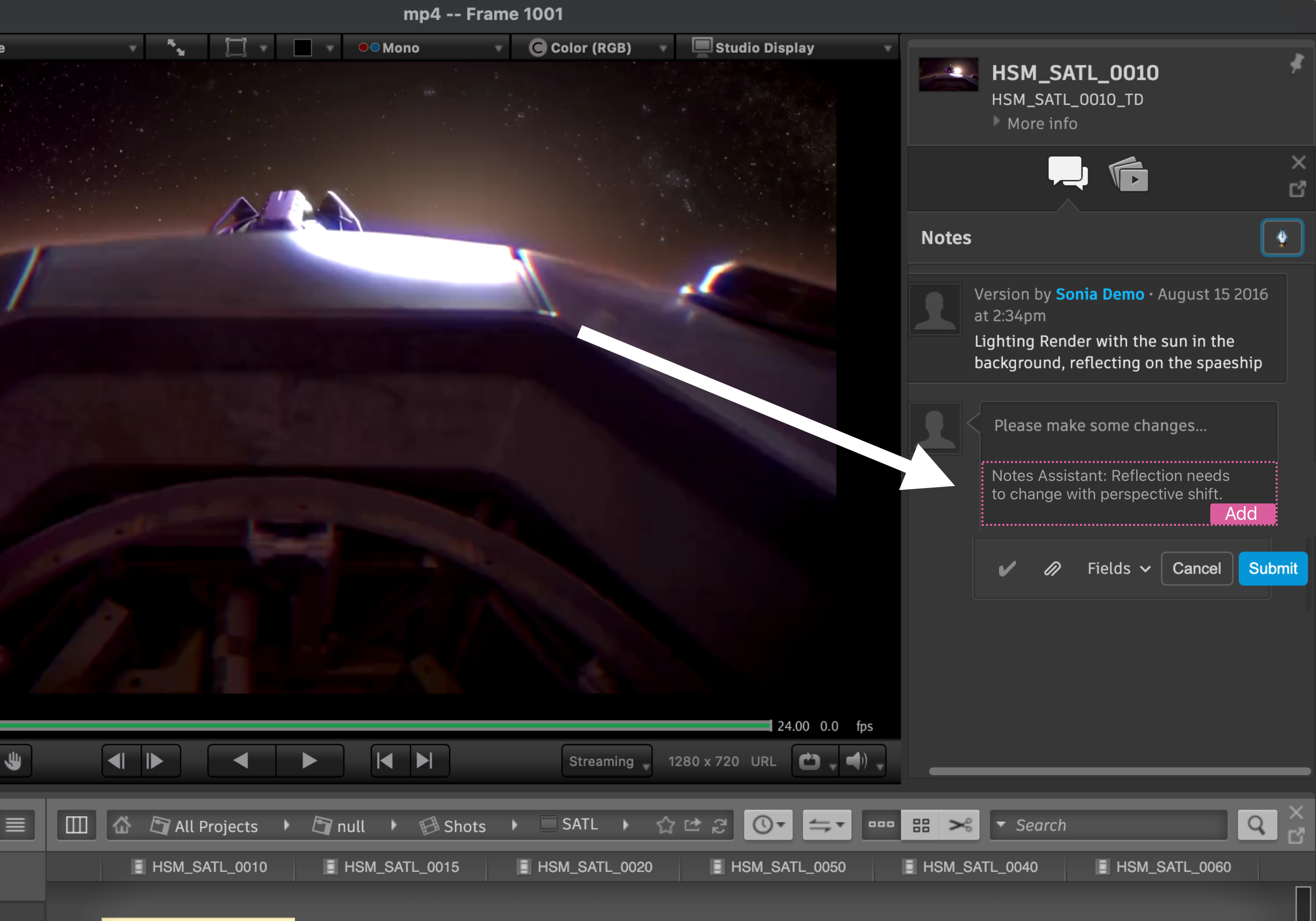The image size is (1316, 921).
Task: Expand the More info disclosure triangle
Action: tap(997, 122)
